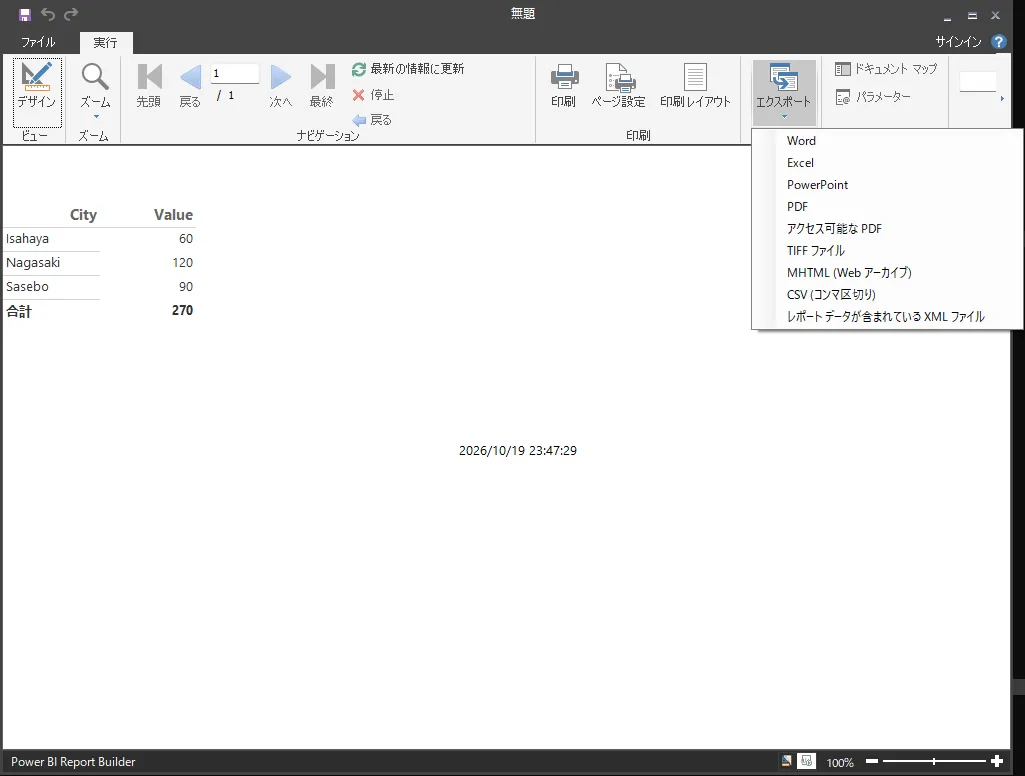1025x776 pixels.
Task: Toggle the パラメーター pane
Action: coord(873,97)
